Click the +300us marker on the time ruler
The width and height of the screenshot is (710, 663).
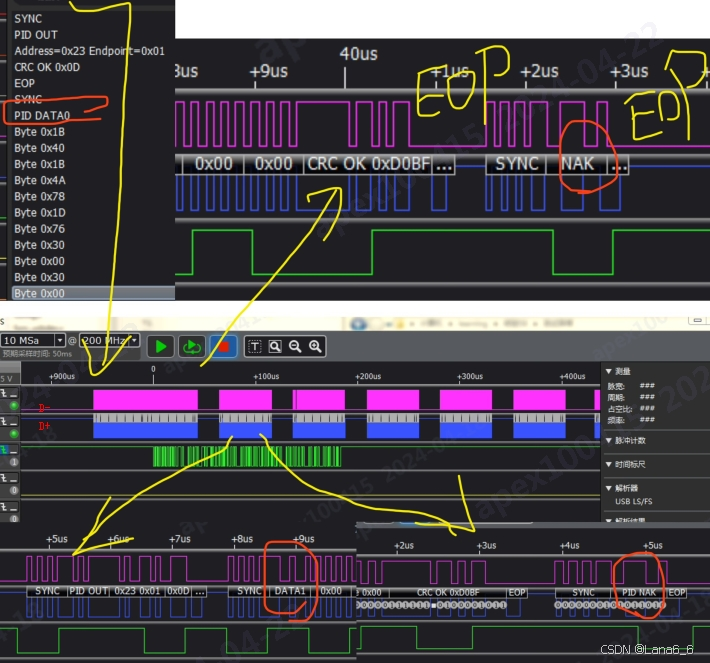tap(470, 376)
